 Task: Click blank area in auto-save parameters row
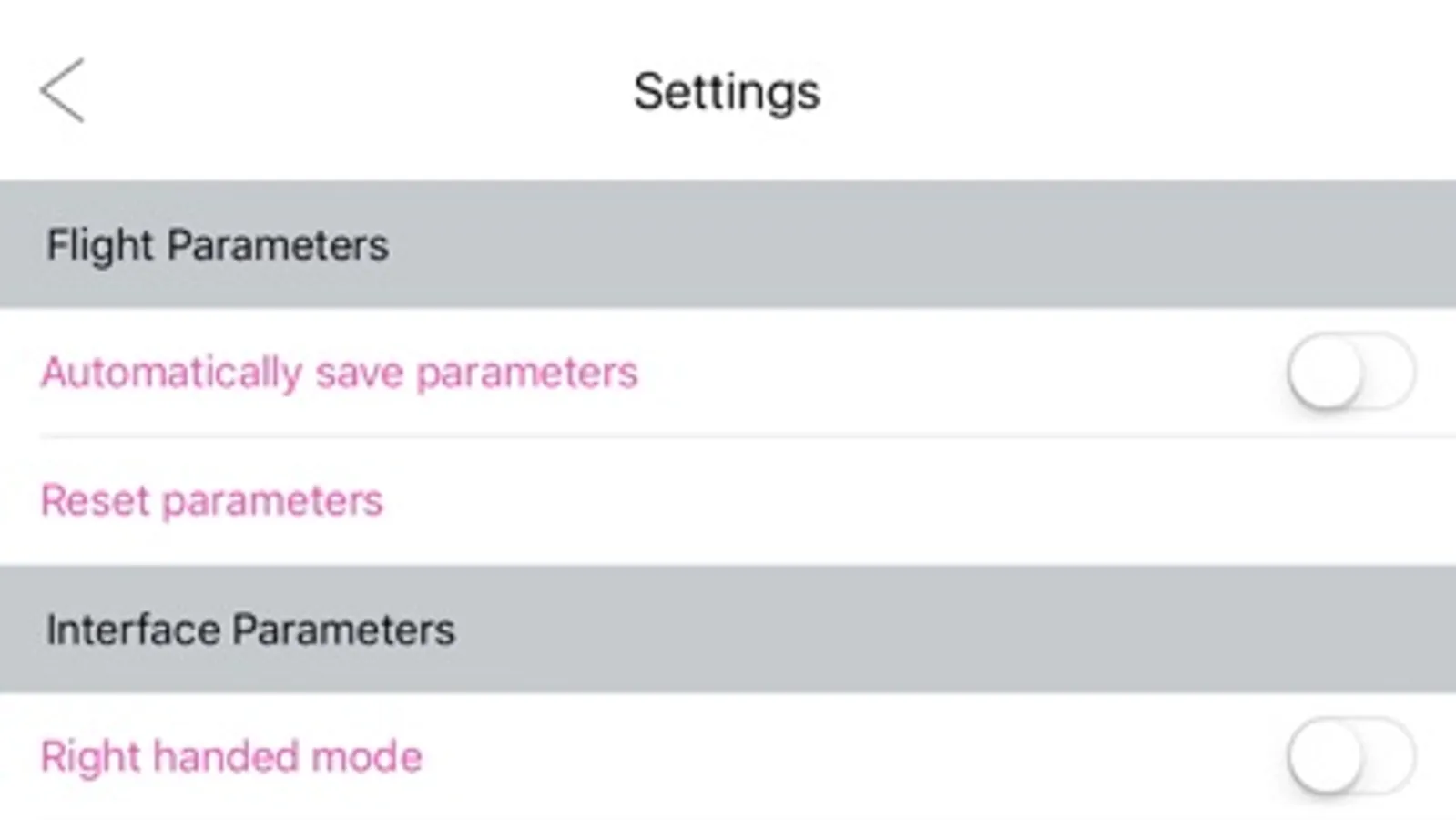pos(956,372)
